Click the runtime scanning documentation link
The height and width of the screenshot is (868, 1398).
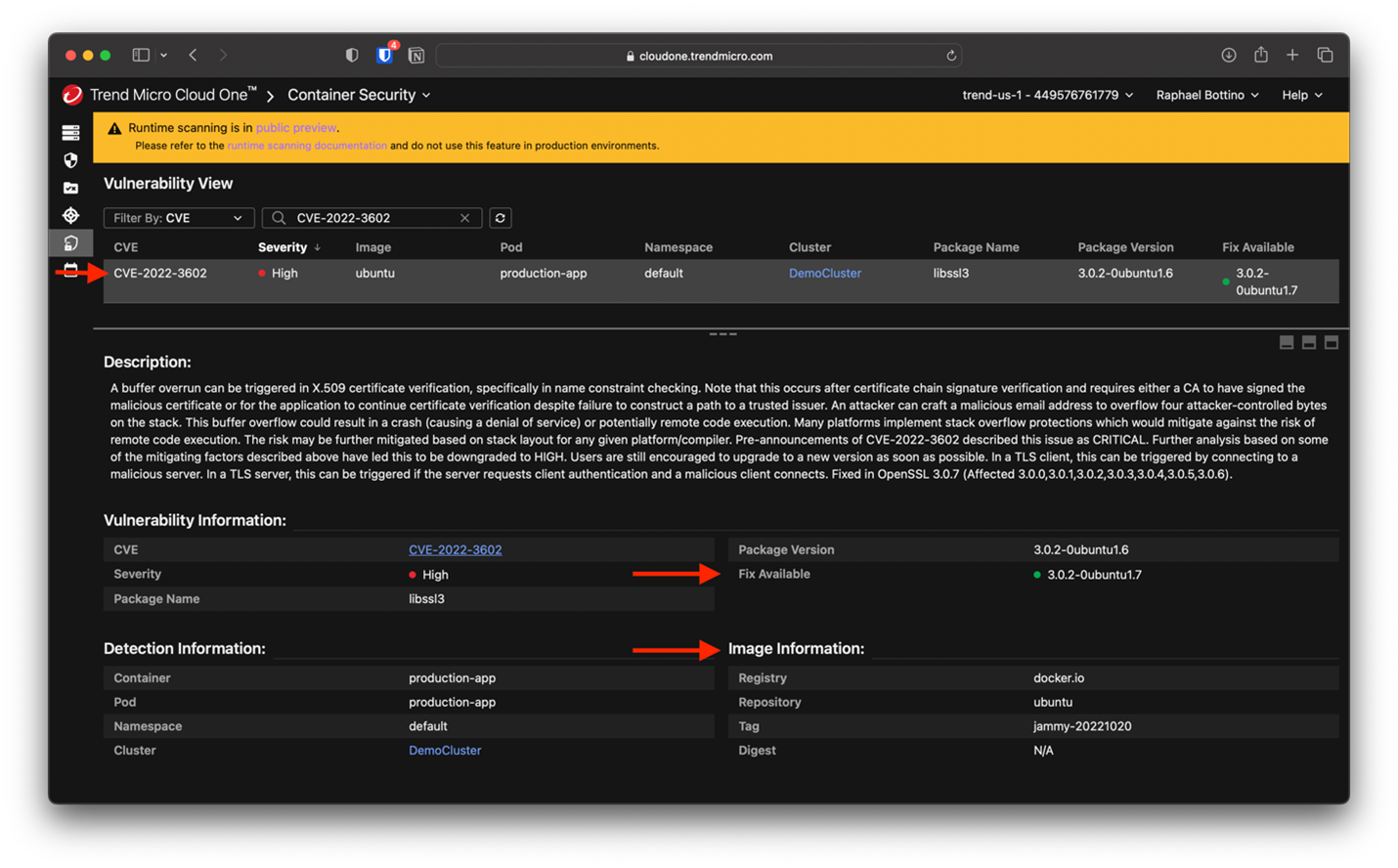[306, 146]
